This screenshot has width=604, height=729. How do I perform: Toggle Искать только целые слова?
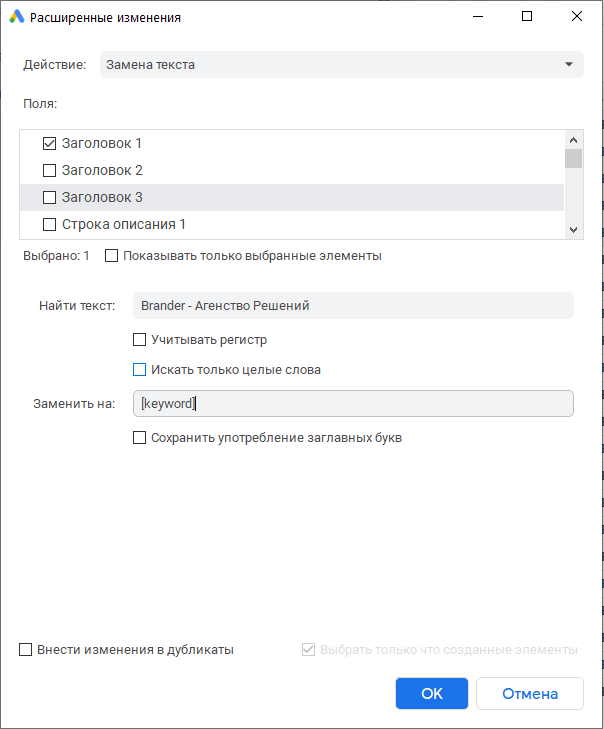click(140, 370)
